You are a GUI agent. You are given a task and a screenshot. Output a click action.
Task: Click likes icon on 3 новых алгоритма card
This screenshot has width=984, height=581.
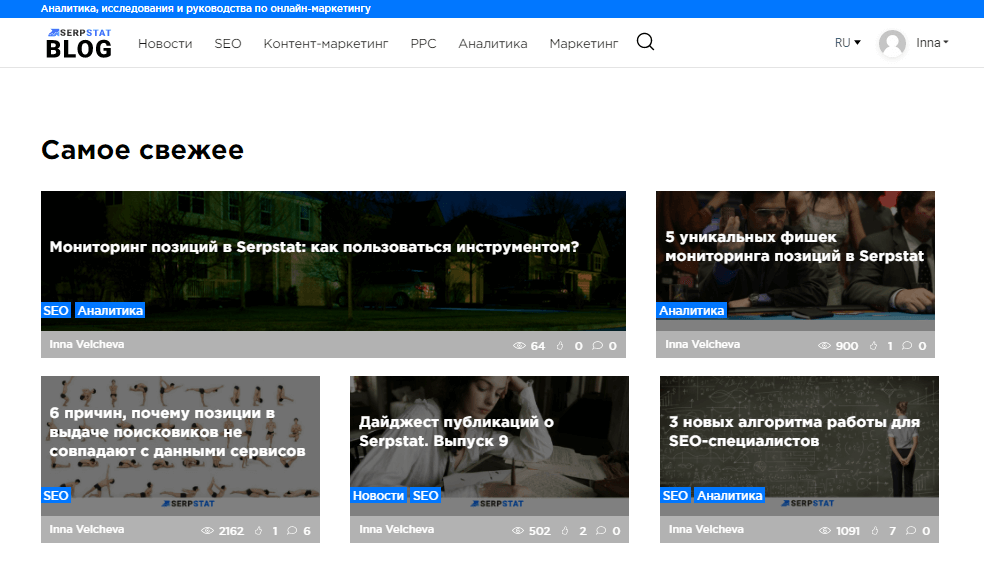point(875,531)
